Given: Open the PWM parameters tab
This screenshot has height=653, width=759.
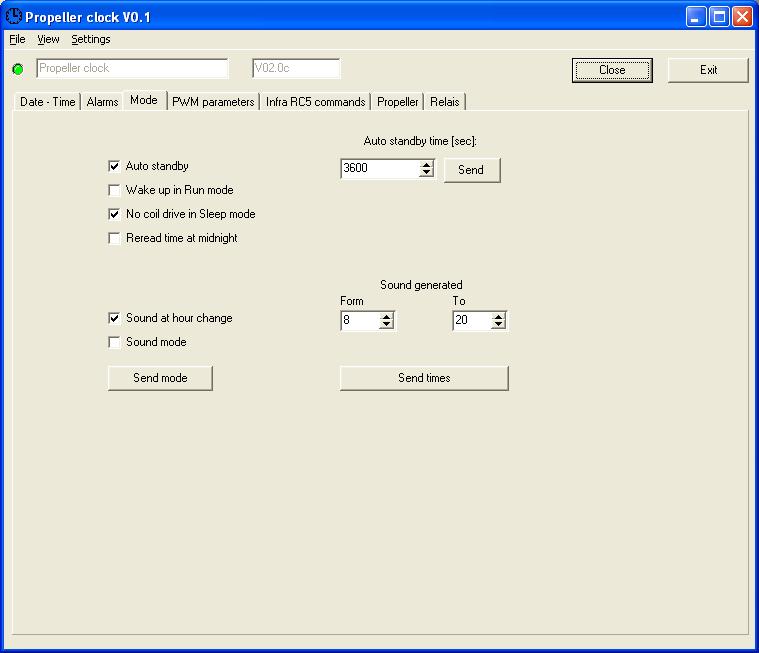Looking at the screenshot, I should click(213, 102).
